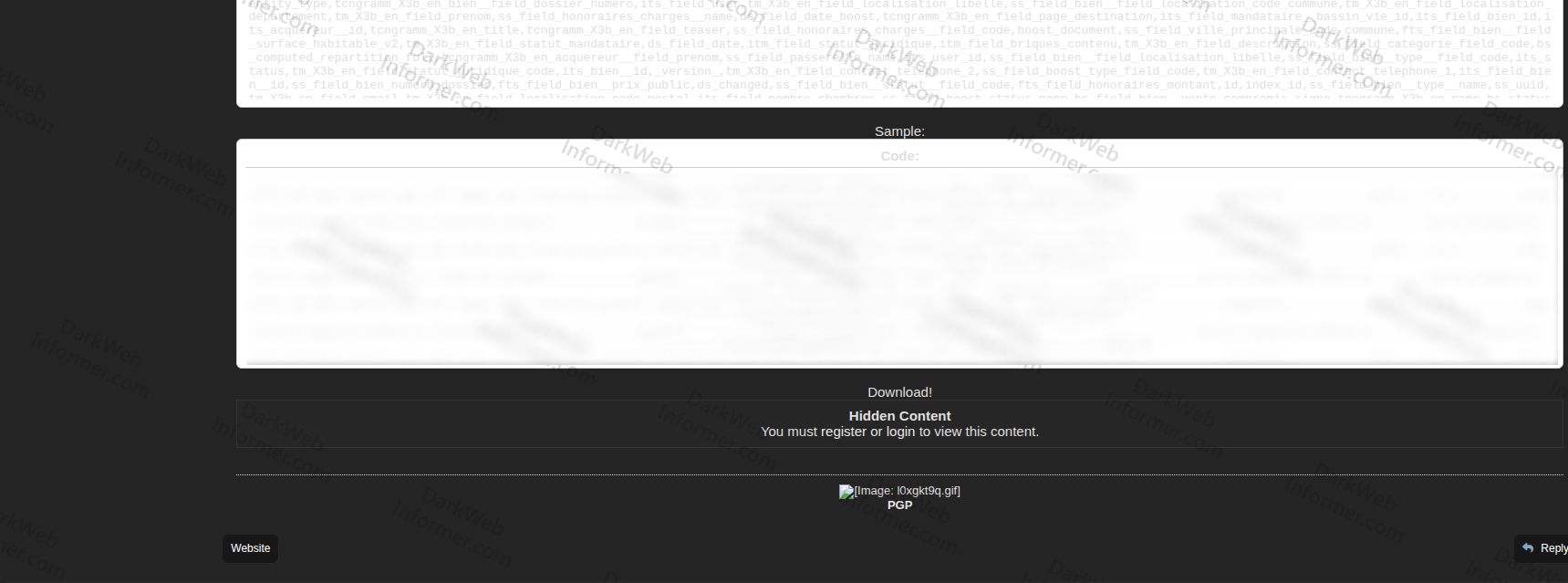Click the broken l0xgkt9q.gif image
The image size is (1568, 583).
pyautogui.click(x=899, y=491)
